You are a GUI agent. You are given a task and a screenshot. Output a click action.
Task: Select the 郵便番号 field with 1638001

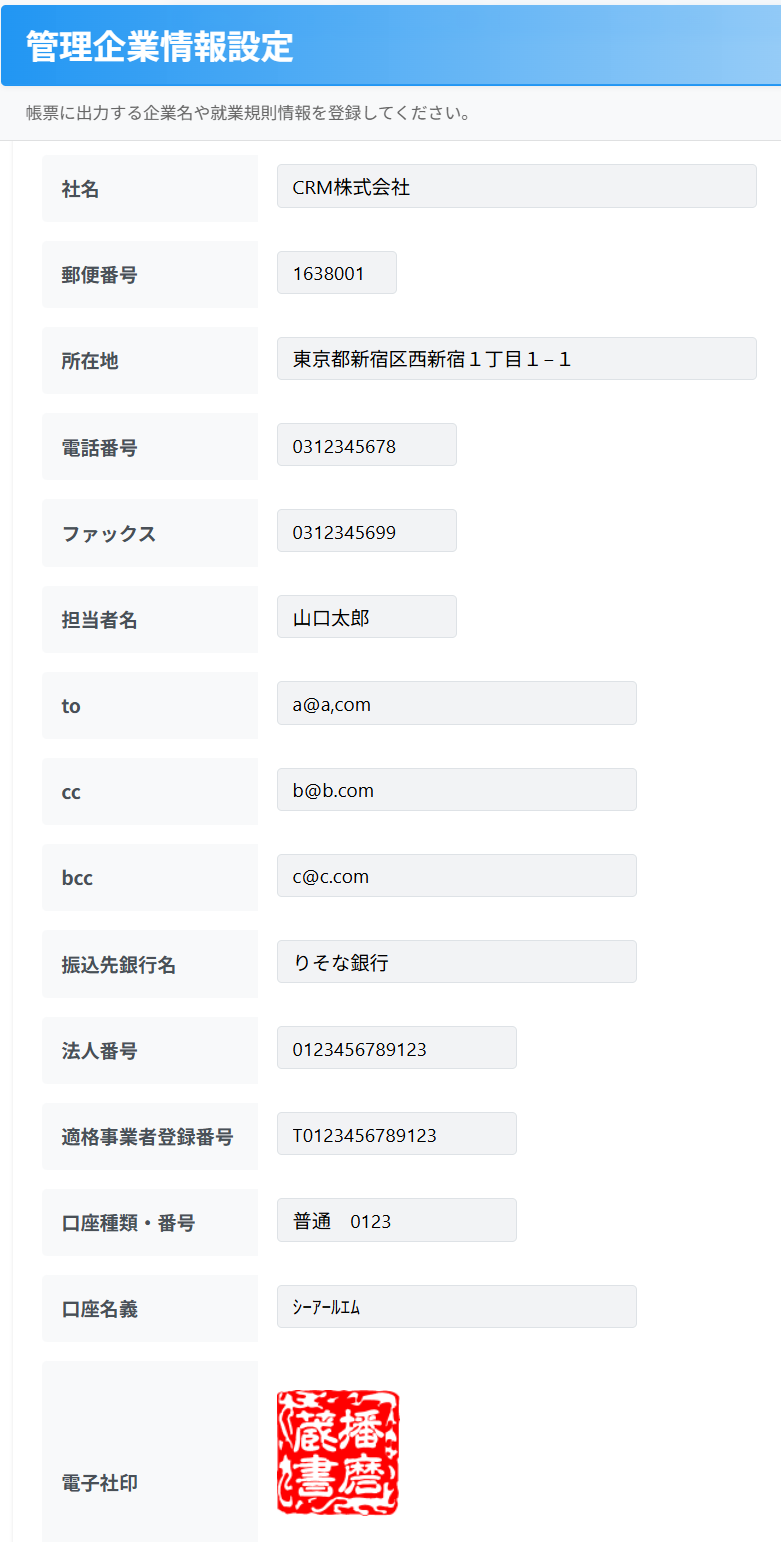coord(337,272)
